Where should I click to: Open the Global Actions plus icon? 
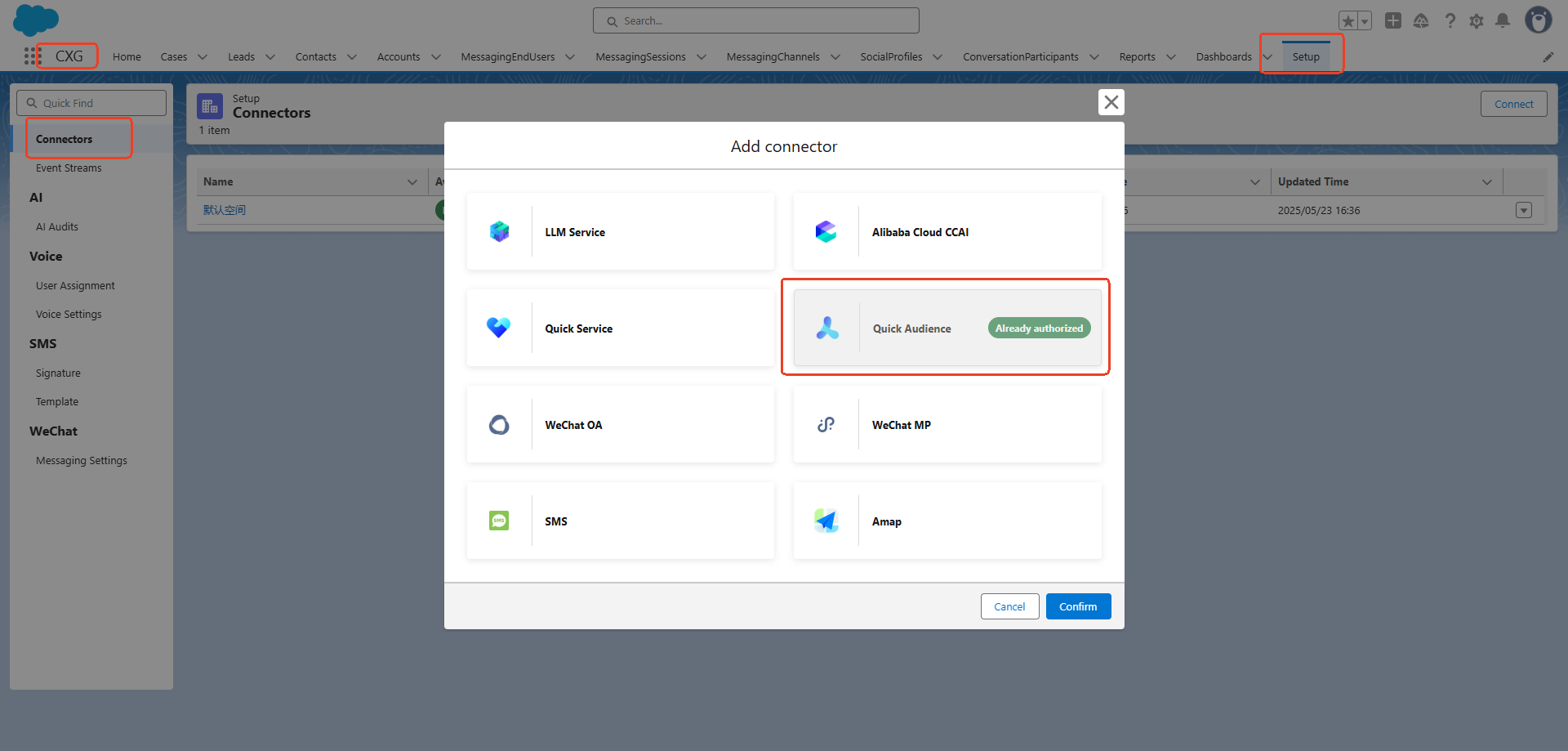1393,20
